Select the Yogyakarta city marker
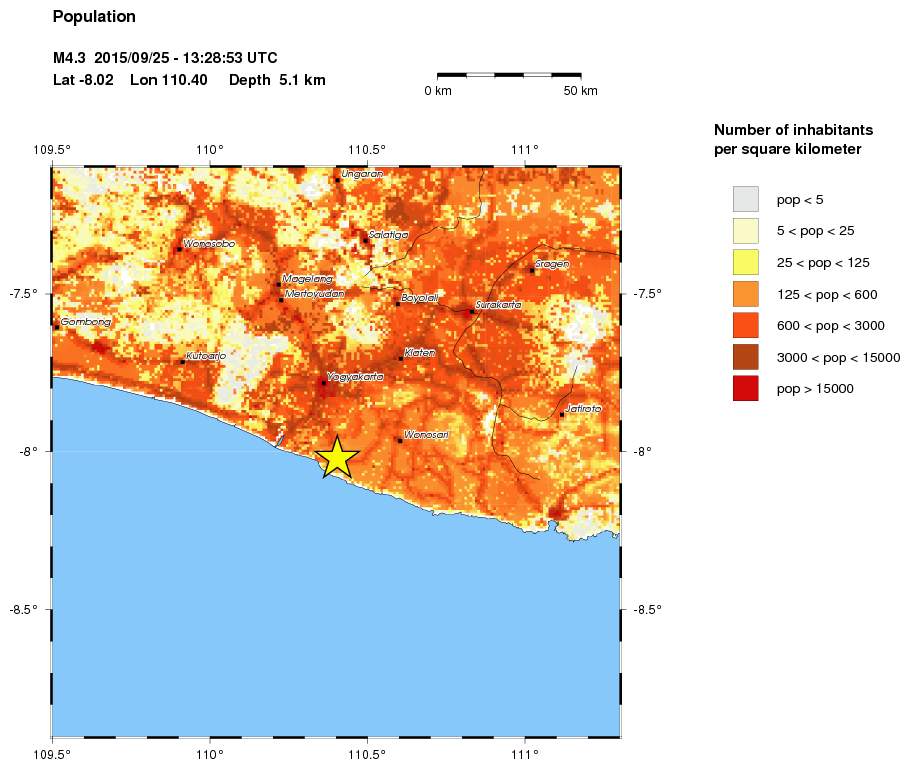Viewport: 910px width, 769px height. pos(323,382)
